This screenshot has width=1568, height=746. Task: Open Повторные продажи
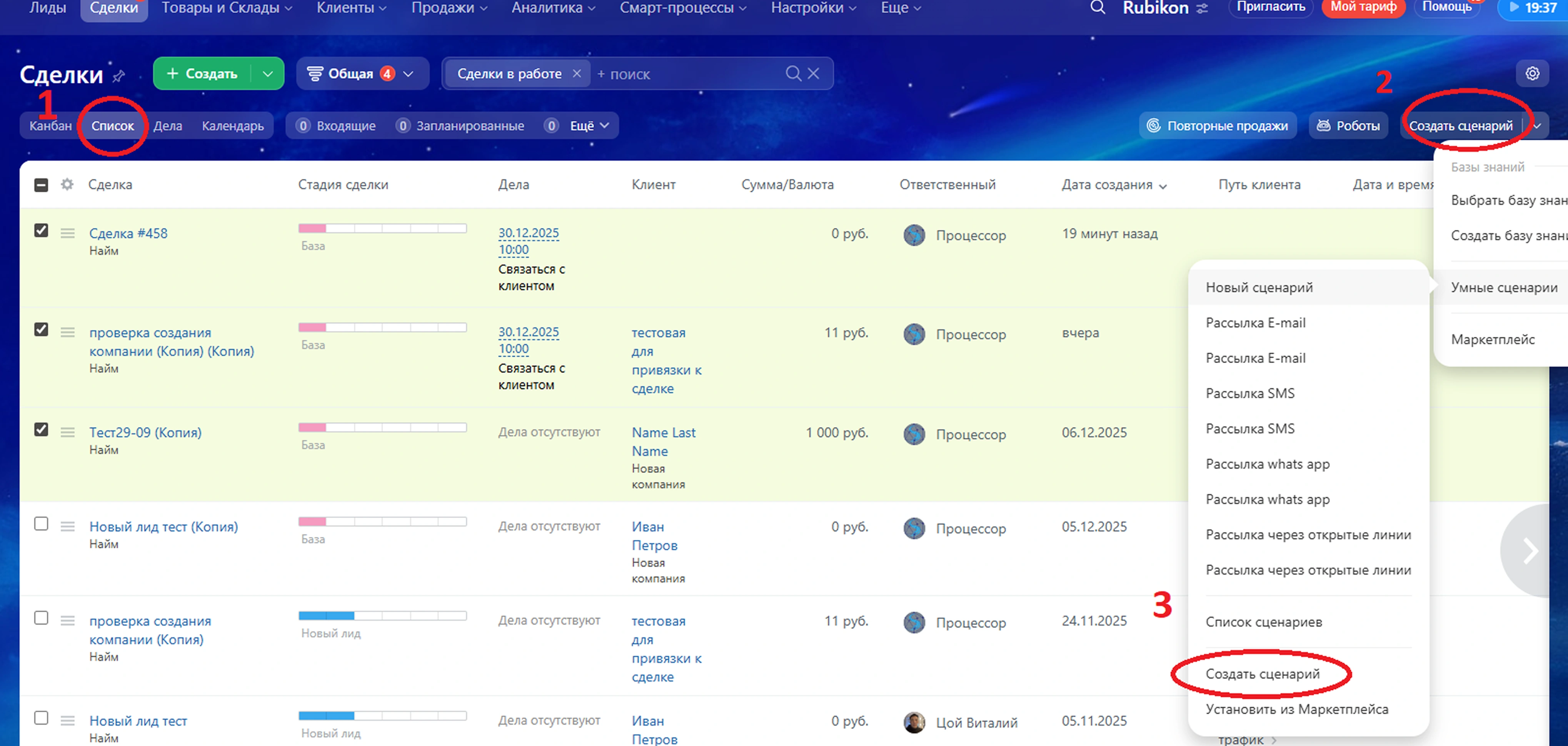(x=1218, y=126)
